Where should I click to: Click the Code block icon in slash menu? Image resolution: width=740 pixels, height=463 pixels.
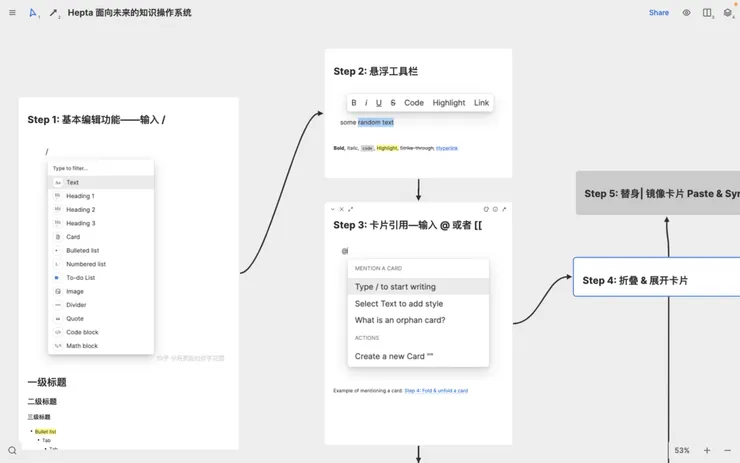coord(58,332)
